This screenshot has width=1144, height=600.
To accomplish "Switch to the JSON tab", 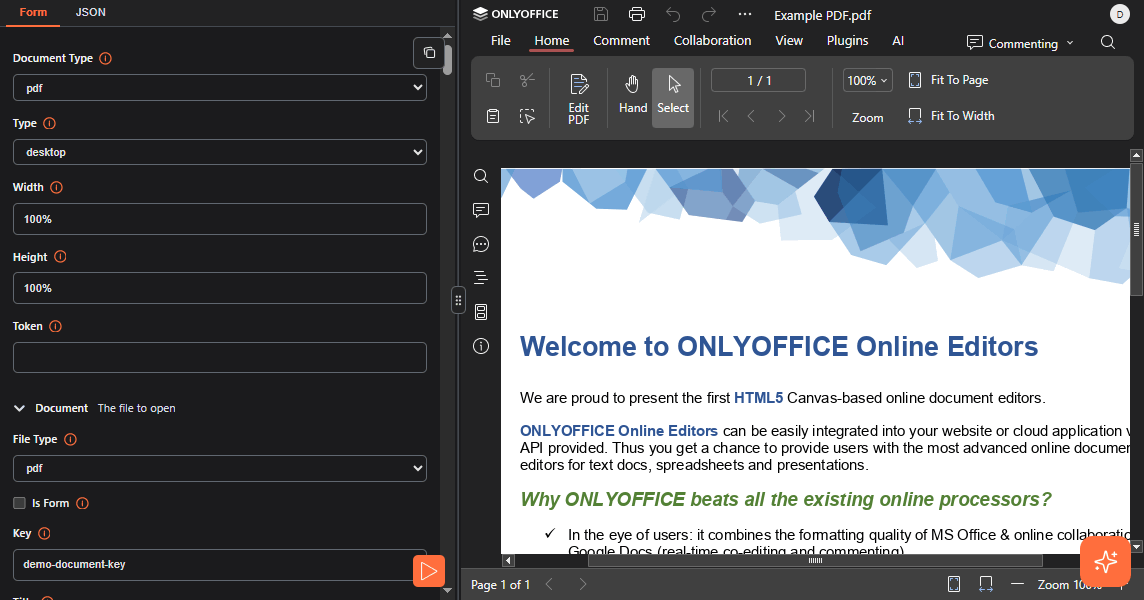I will 90,12.
